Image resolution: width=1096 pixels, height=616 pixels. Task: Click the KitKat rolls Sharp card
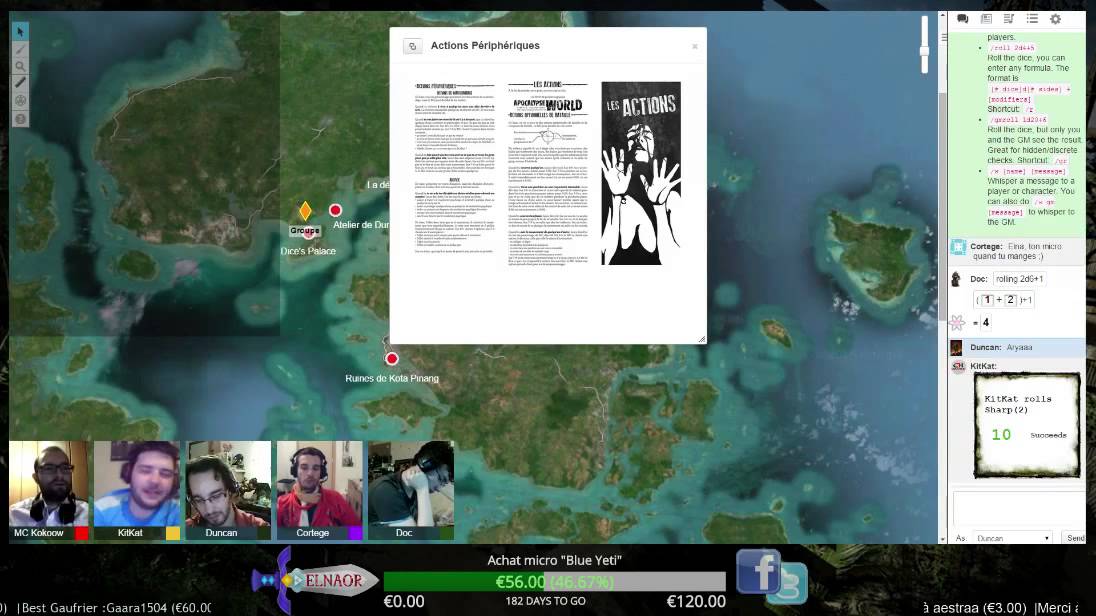pyautogui.click(x=1027, y=425)
